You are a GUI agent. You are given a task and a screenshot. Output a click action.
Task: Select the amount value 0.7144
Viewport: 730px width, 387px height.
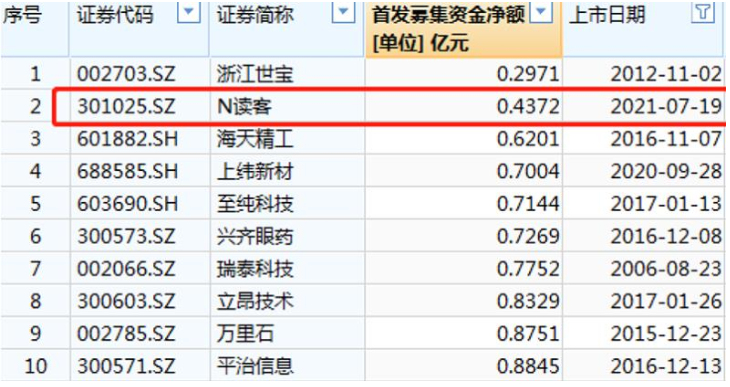(528, 204)
